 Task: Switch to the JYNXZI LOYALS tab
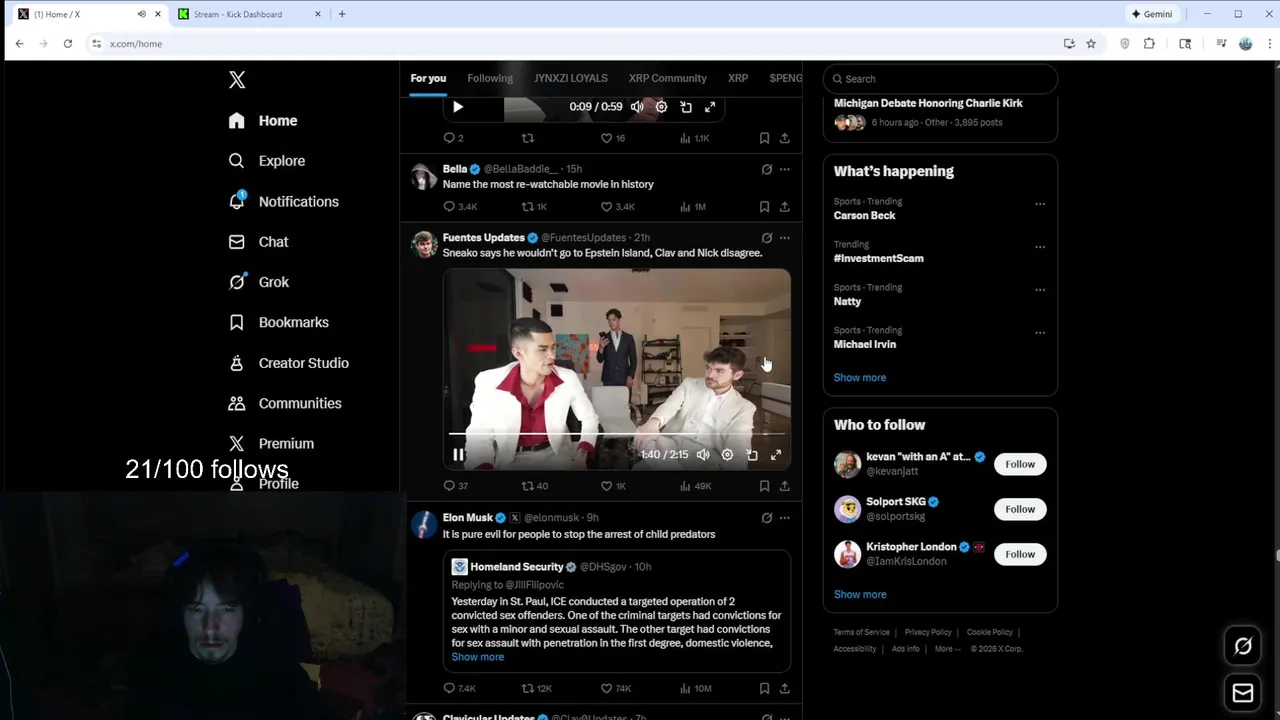coord(571,78)
